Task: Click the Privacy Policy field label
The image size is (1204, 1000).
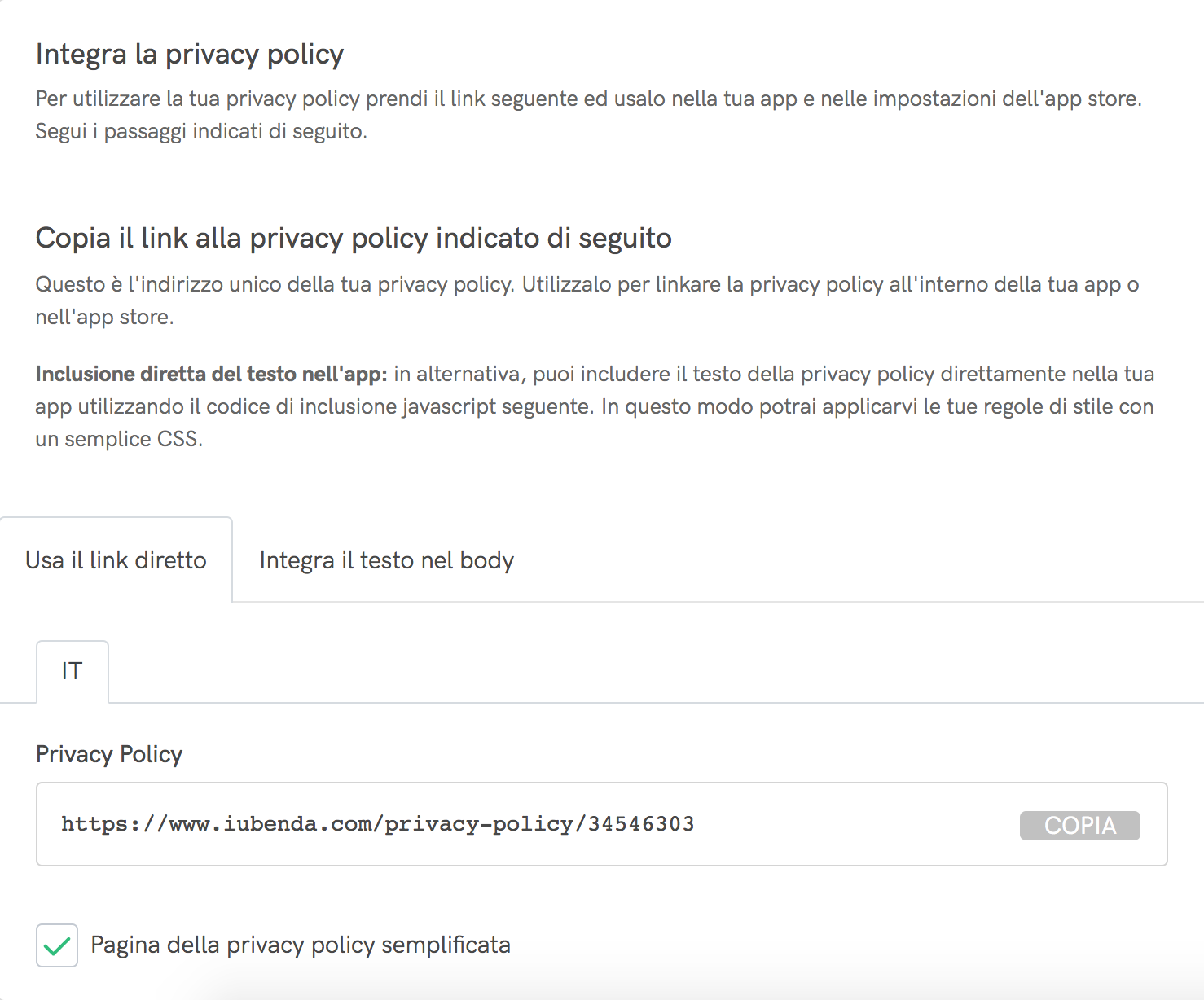Action: point(108,754)
